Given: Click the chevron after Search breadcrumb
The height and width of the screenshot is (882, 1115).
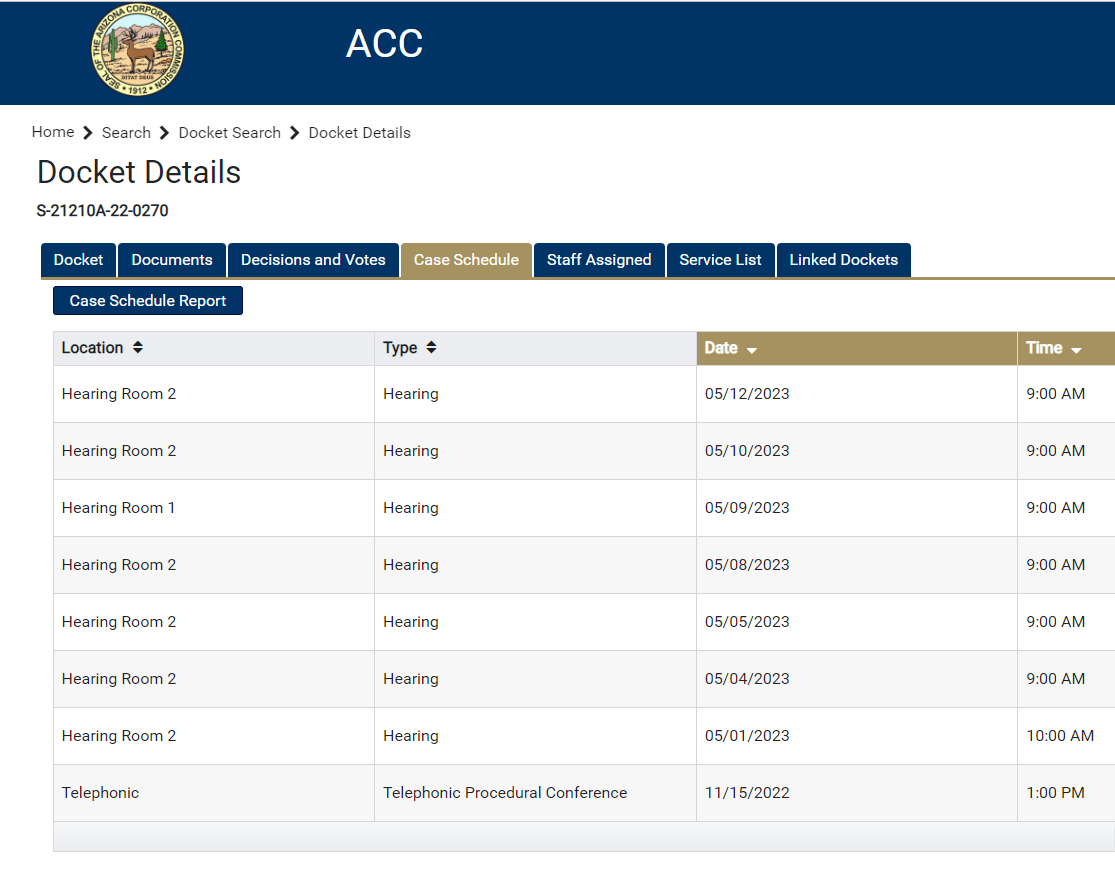Looking at the screenshot, I should point(164,133).
